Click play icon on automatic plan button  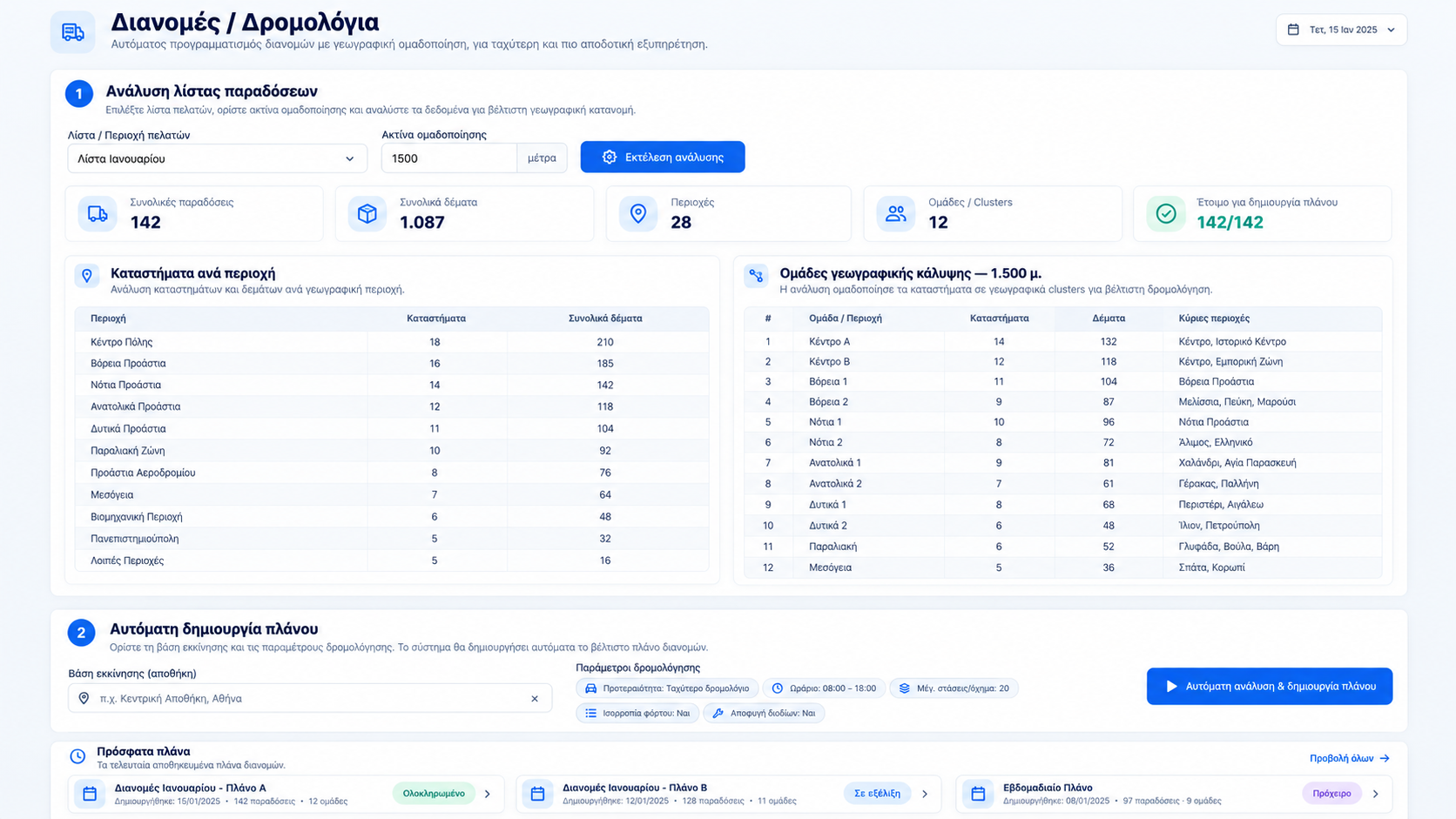click(x=1171, y=687)
